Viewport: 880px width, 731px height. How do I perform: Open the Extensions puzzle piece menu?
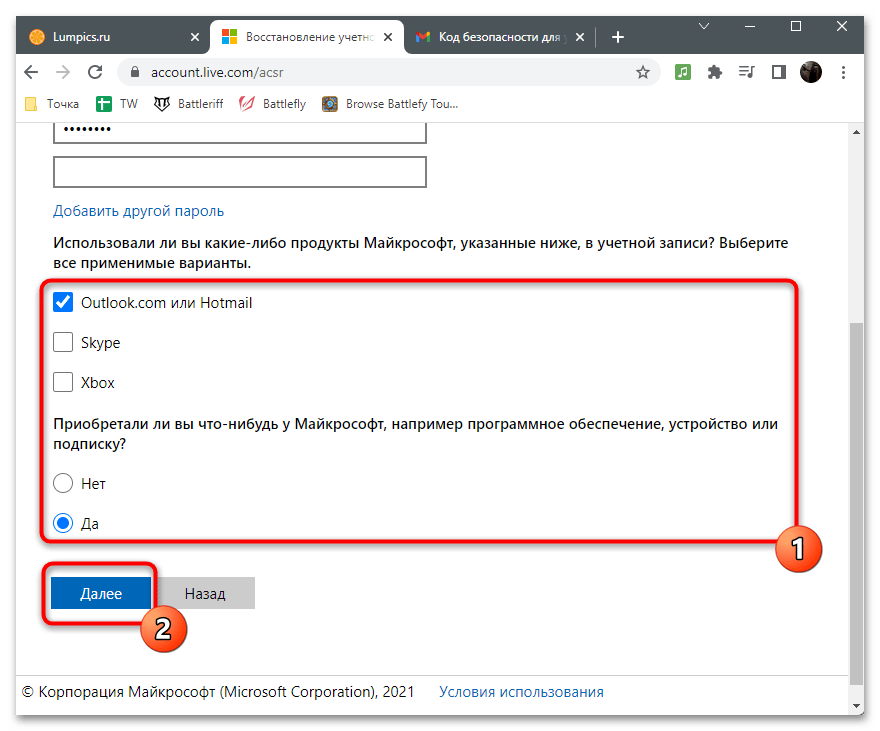pyautogui.click(x=714, y=72)
